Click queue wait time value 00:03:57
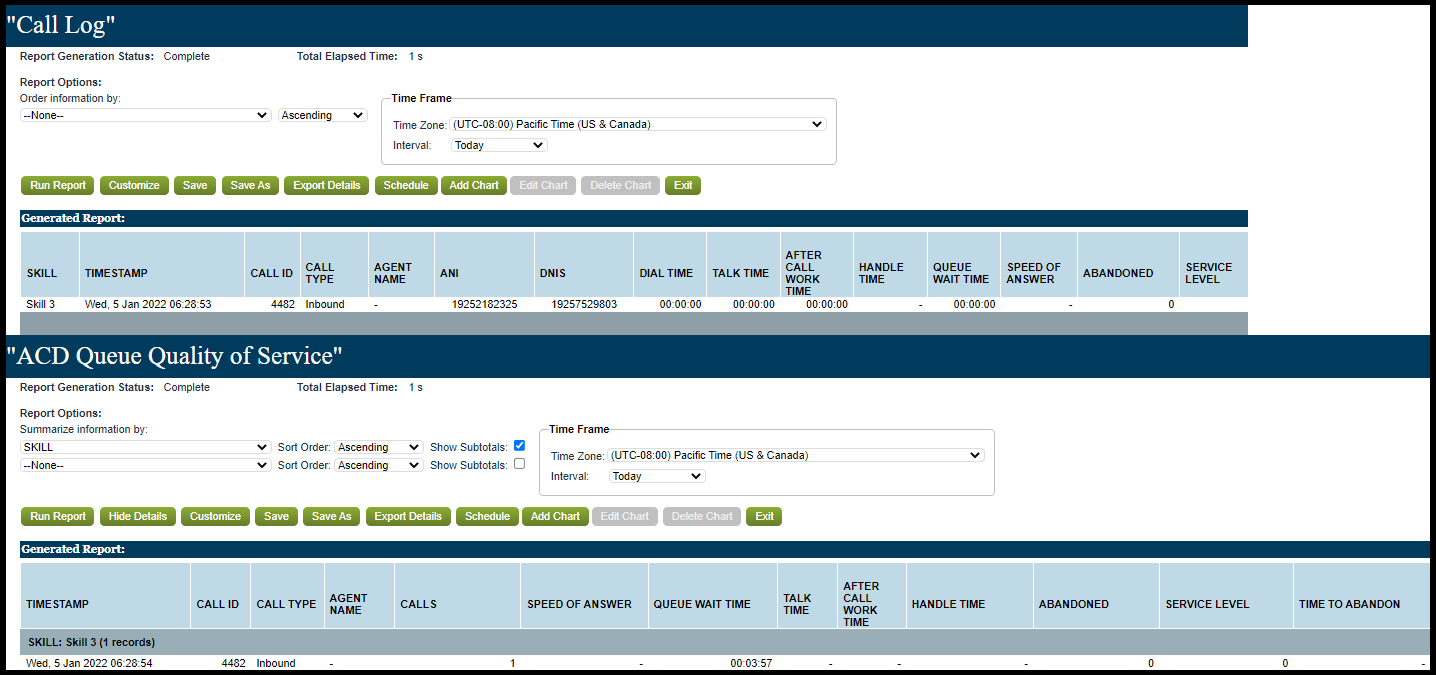1436x675 pixels. (x=751, y=663)
